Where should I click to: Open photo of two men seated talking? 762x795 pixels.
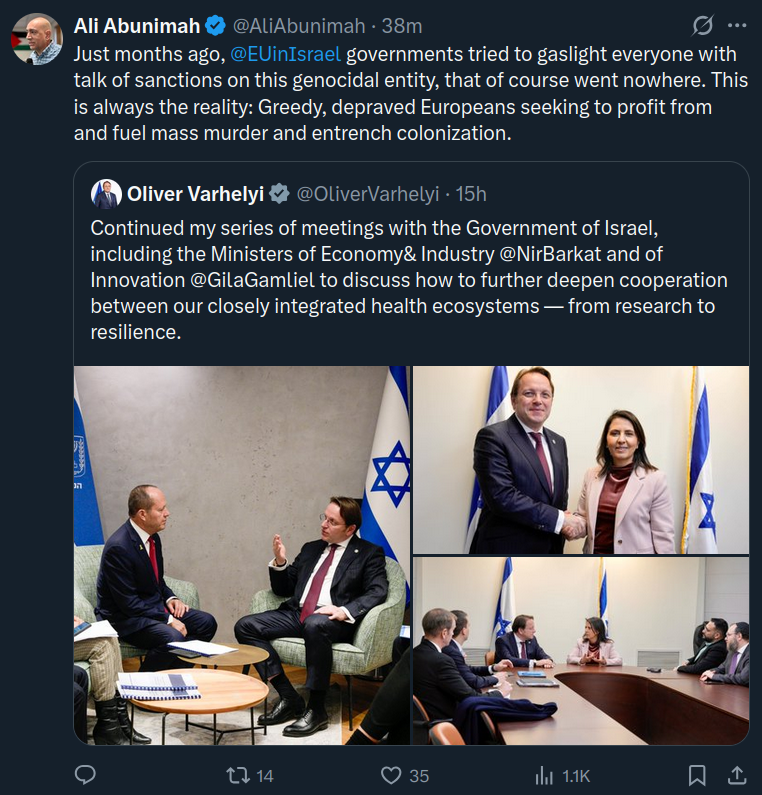(x=242, y=554)
